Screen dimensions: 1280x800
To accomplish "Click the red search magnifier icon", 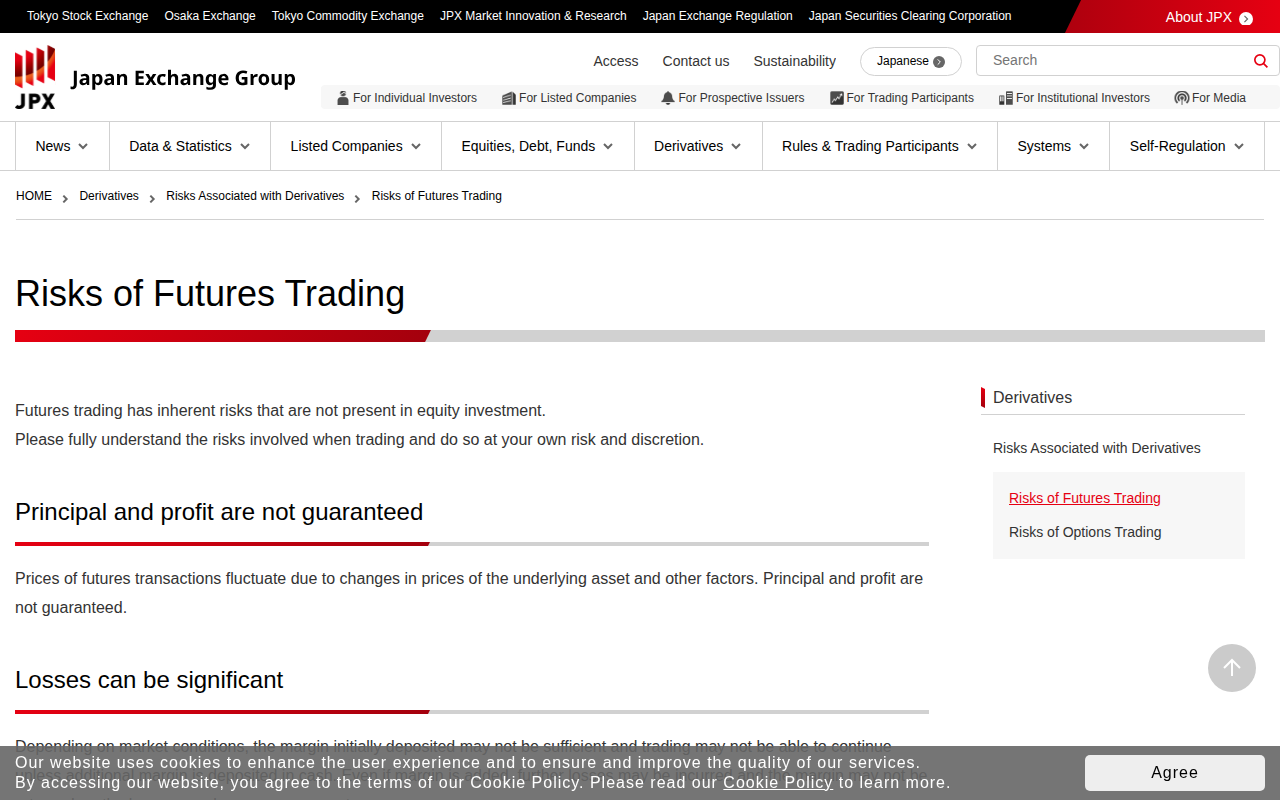I will (x=1261, y=61).
